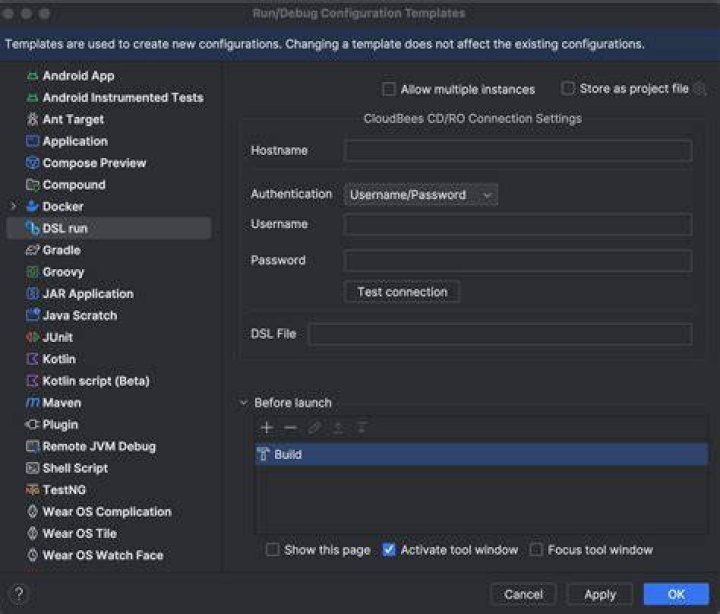This screenshot has width=720, height=614.
Task: Edit the before launch task pencil icon
Action: (314, 428)
